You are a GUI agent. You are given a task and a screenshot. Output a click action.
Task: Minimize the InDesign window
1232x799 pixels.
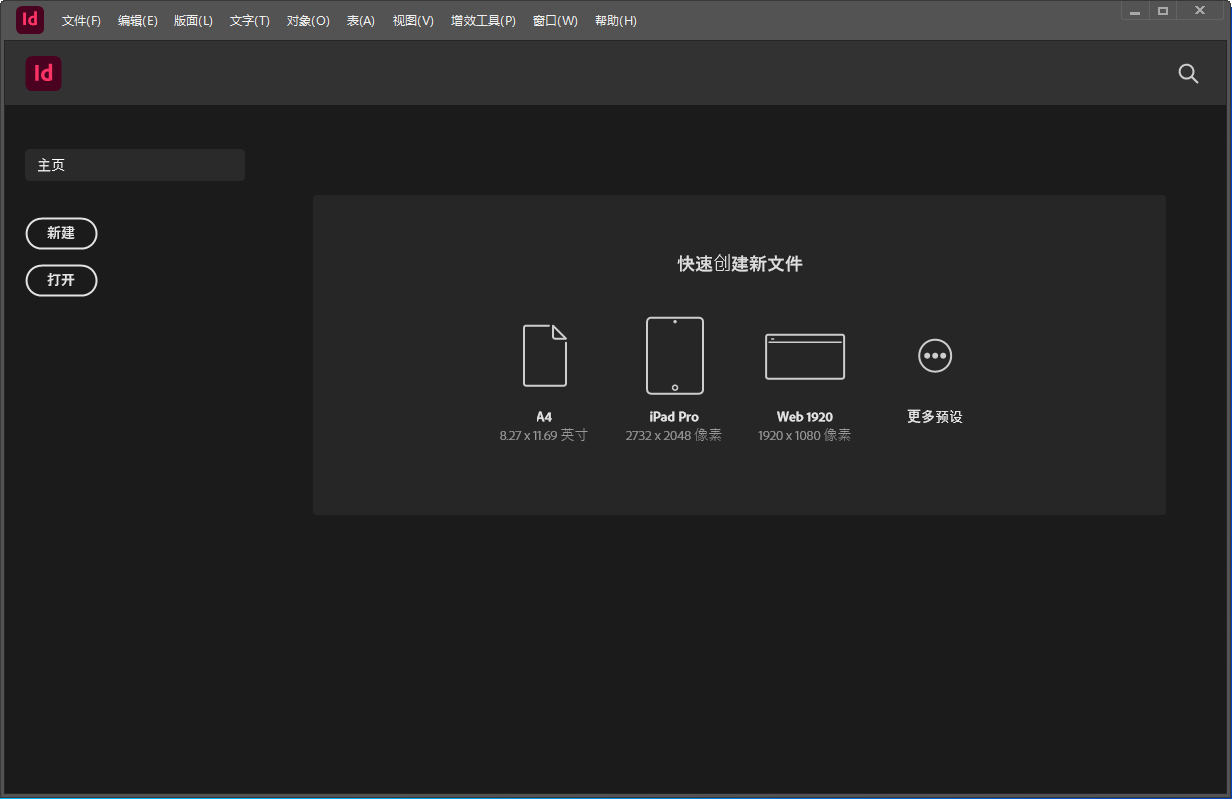tap(1135, 11)
